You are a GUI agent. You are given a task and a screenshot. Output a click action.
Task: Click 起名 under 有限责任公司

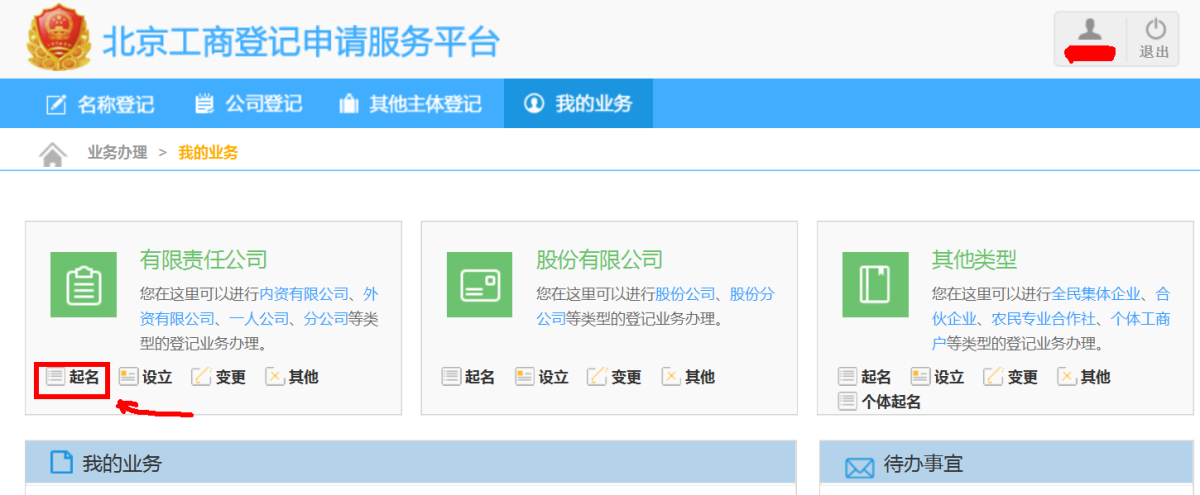click(x=73, y=377)
